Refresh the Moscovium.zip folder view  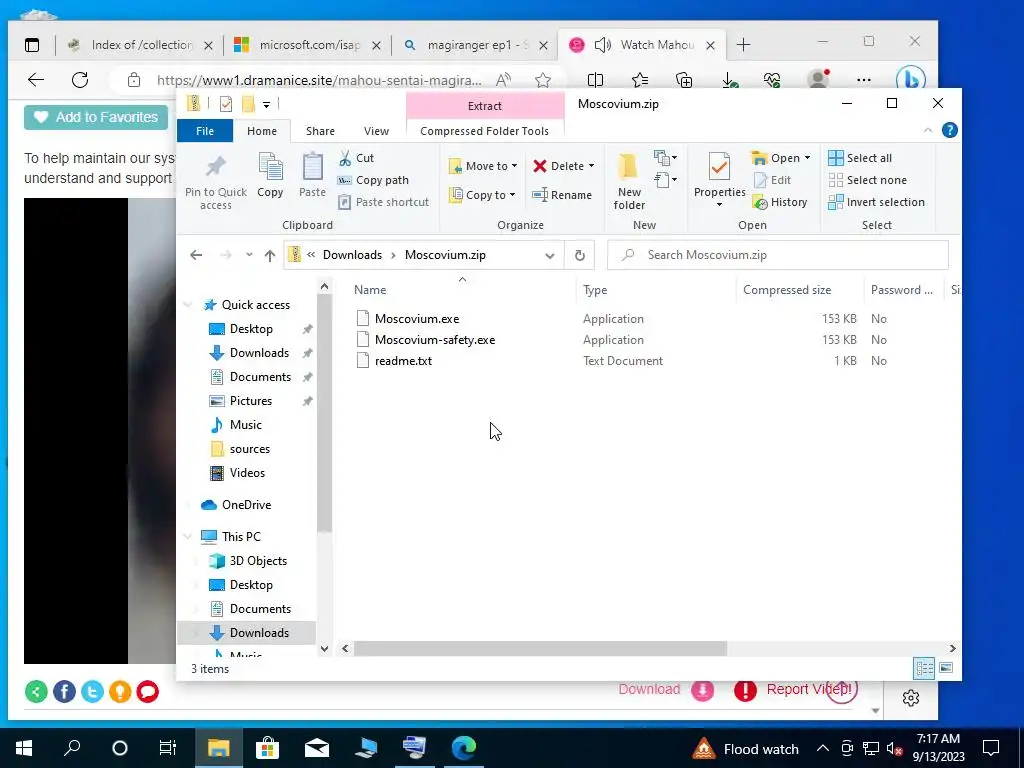[579, 255]
